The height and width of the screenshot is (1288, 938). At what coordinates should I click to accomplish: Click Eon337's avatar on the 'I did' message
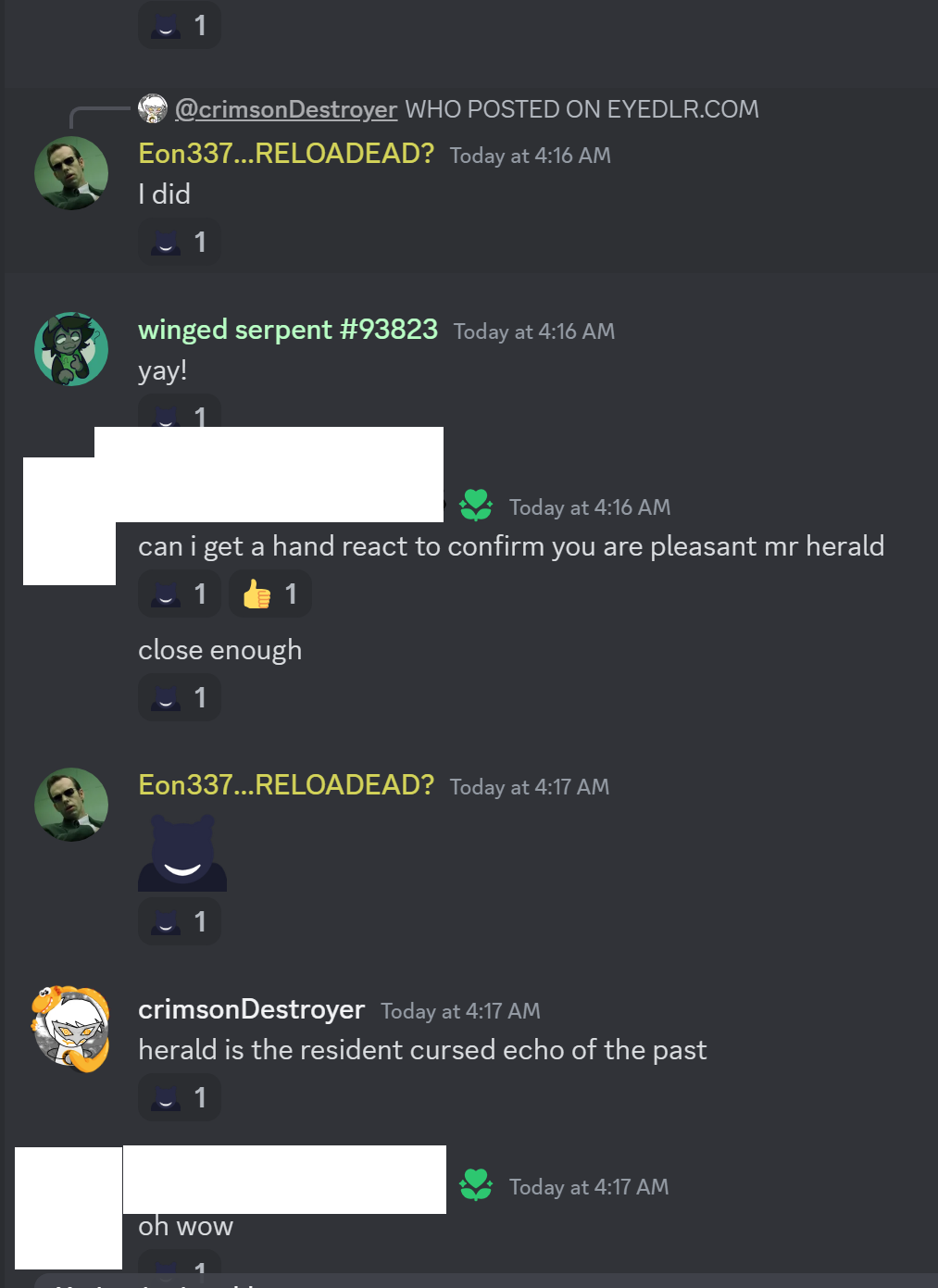point(71,173)
